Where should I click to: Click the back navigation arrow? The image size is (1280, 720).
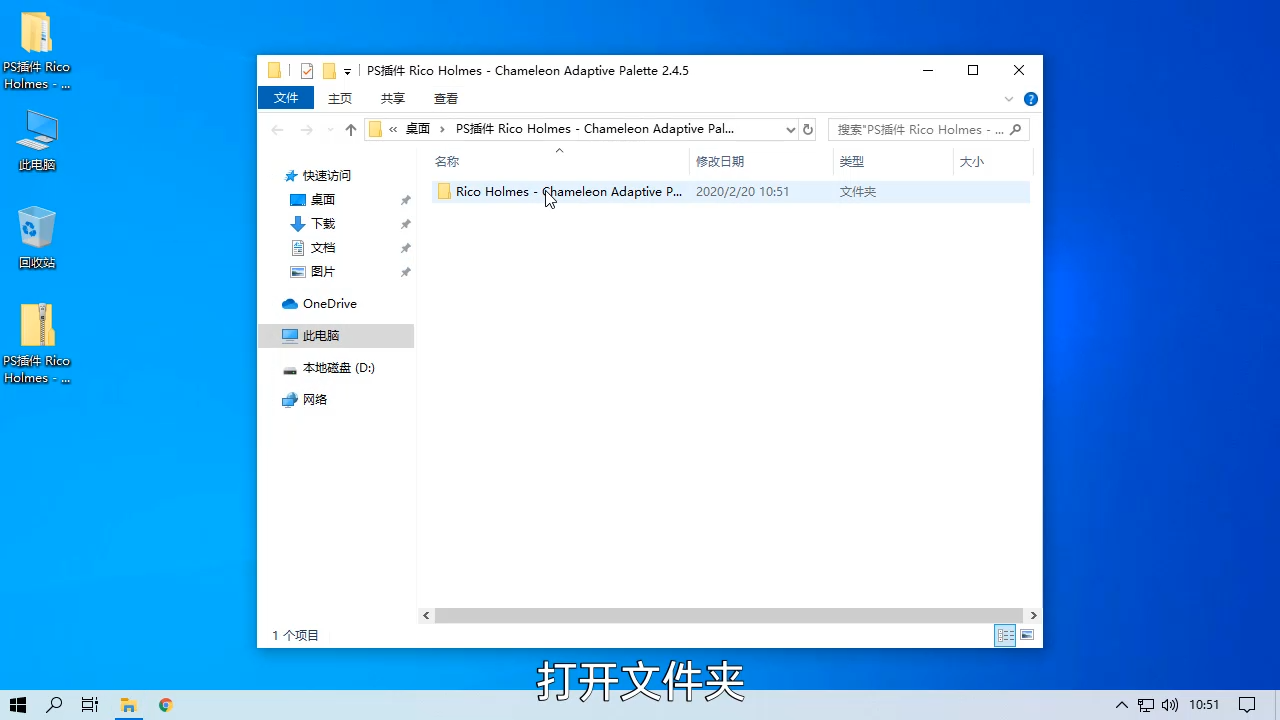pos(277,129)
